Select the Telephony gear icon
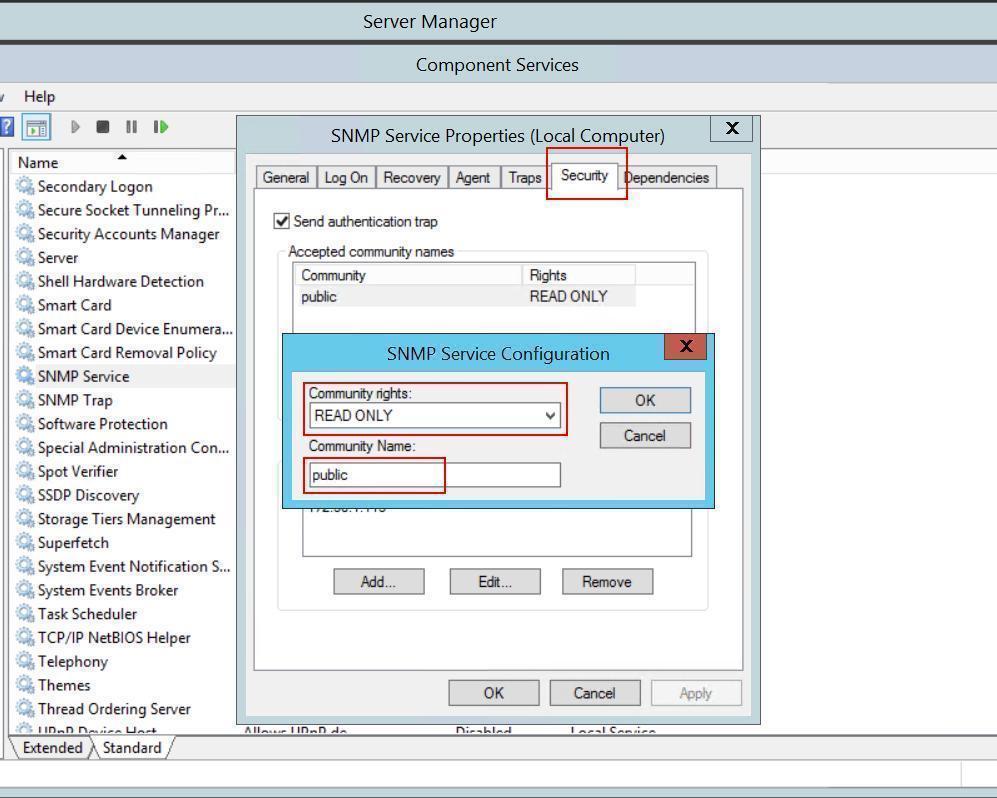This screenshot has width=997, height=798. (x=25, y=661)
